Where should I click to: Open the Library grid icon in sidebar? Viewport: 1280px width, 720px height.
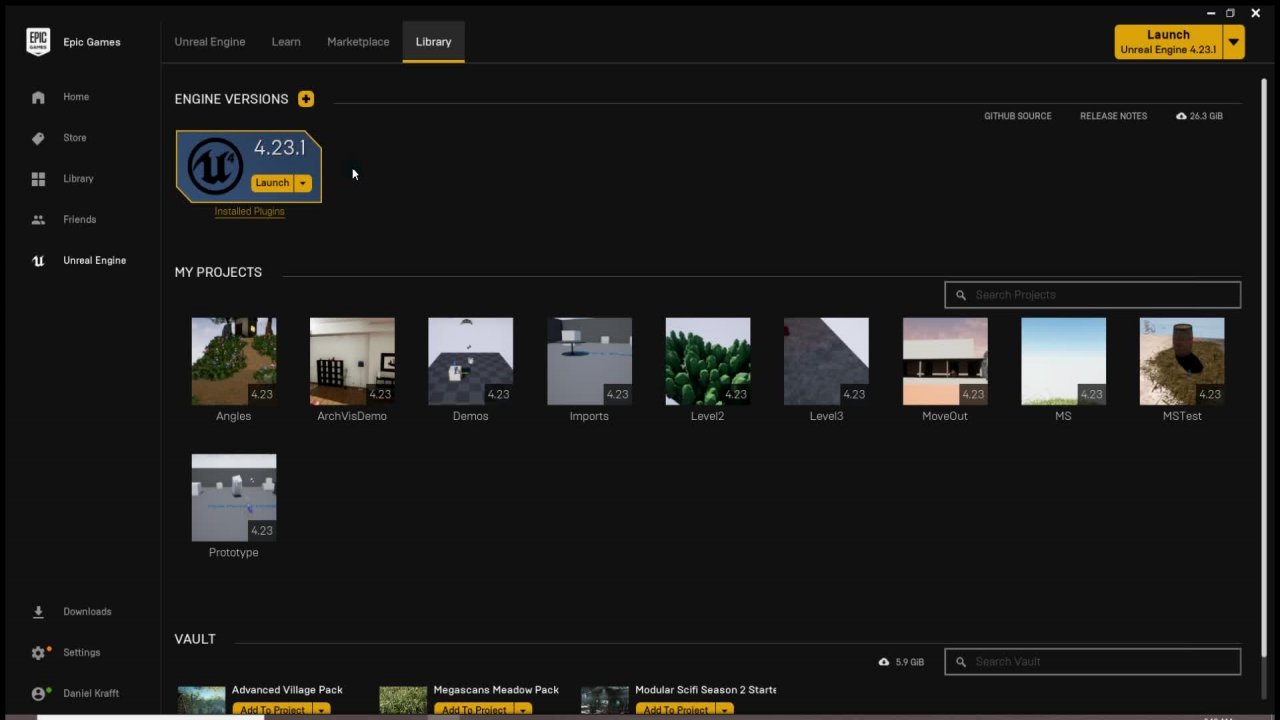pos(38,179)
